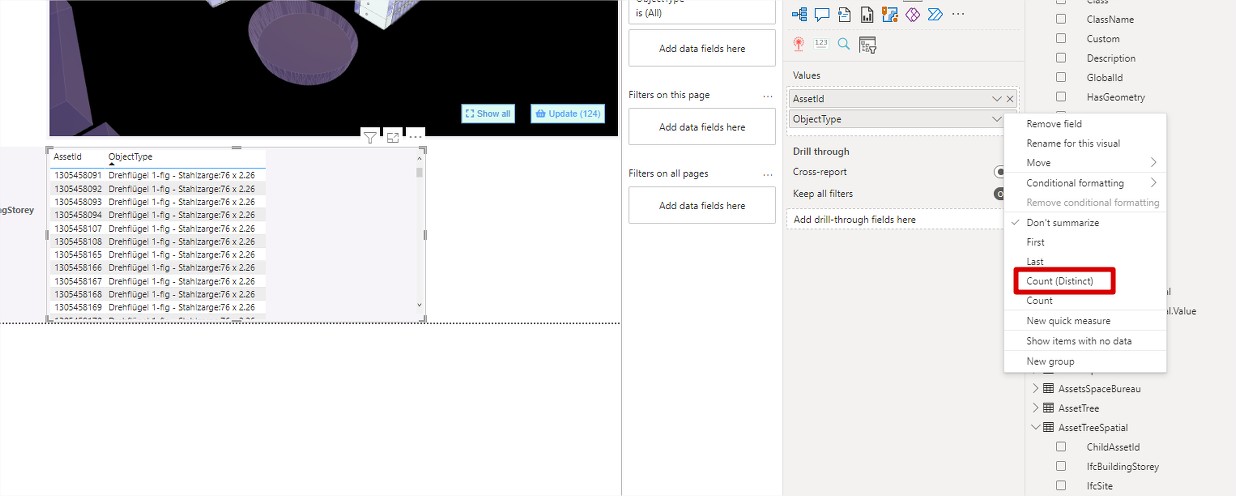Click the Show all button
This screenshot has width=1236, height=496.
coord(488,114)
